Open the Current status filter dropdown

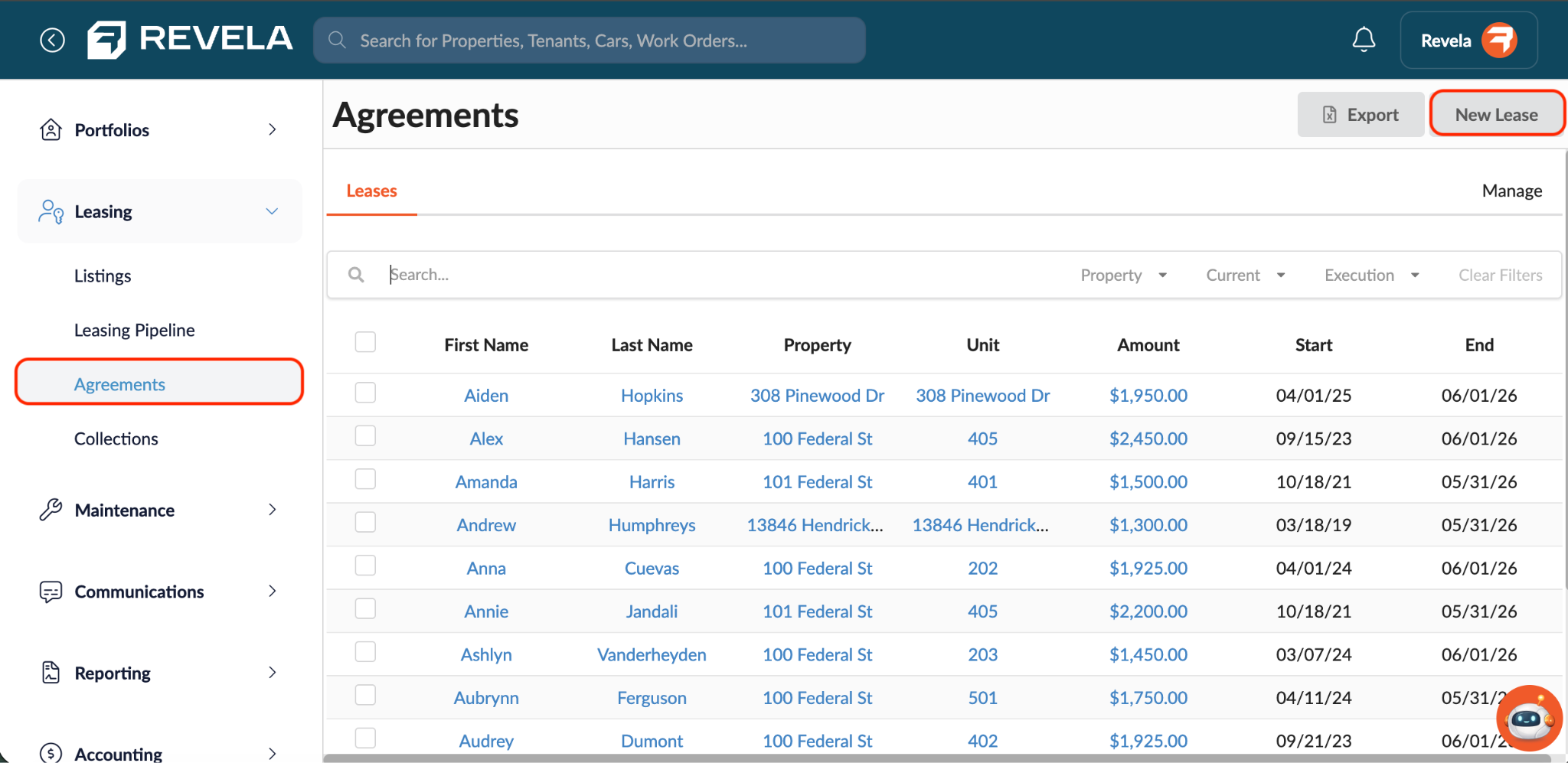[1245, 276]
